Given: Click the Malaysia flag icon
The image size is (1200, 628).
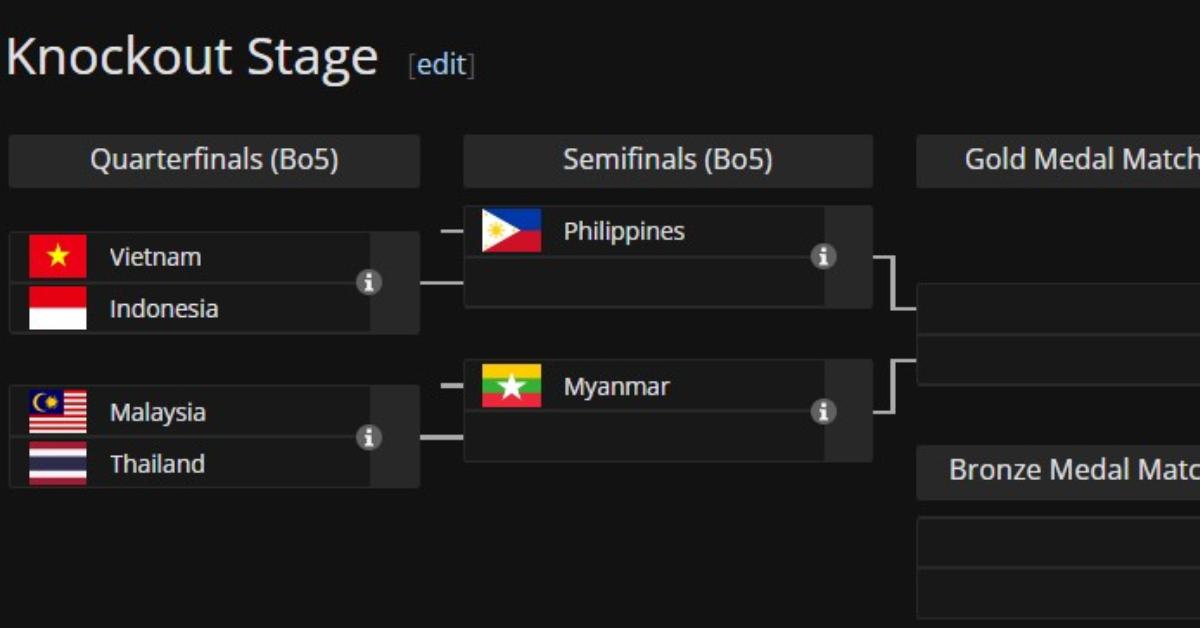Looking at the screenshot, I should (x=58, y=411).
